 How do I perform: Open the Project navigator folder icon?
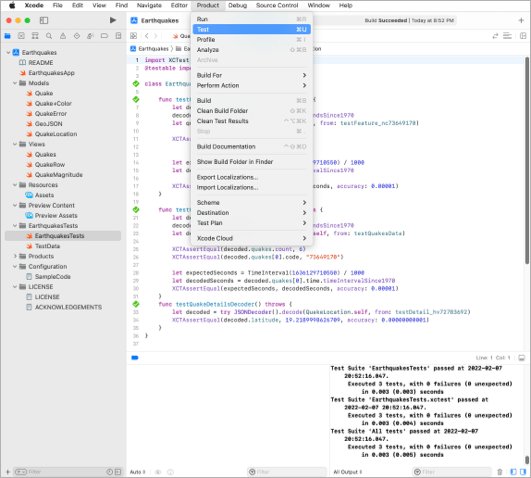pyautogui.click(x=7, y=36)
